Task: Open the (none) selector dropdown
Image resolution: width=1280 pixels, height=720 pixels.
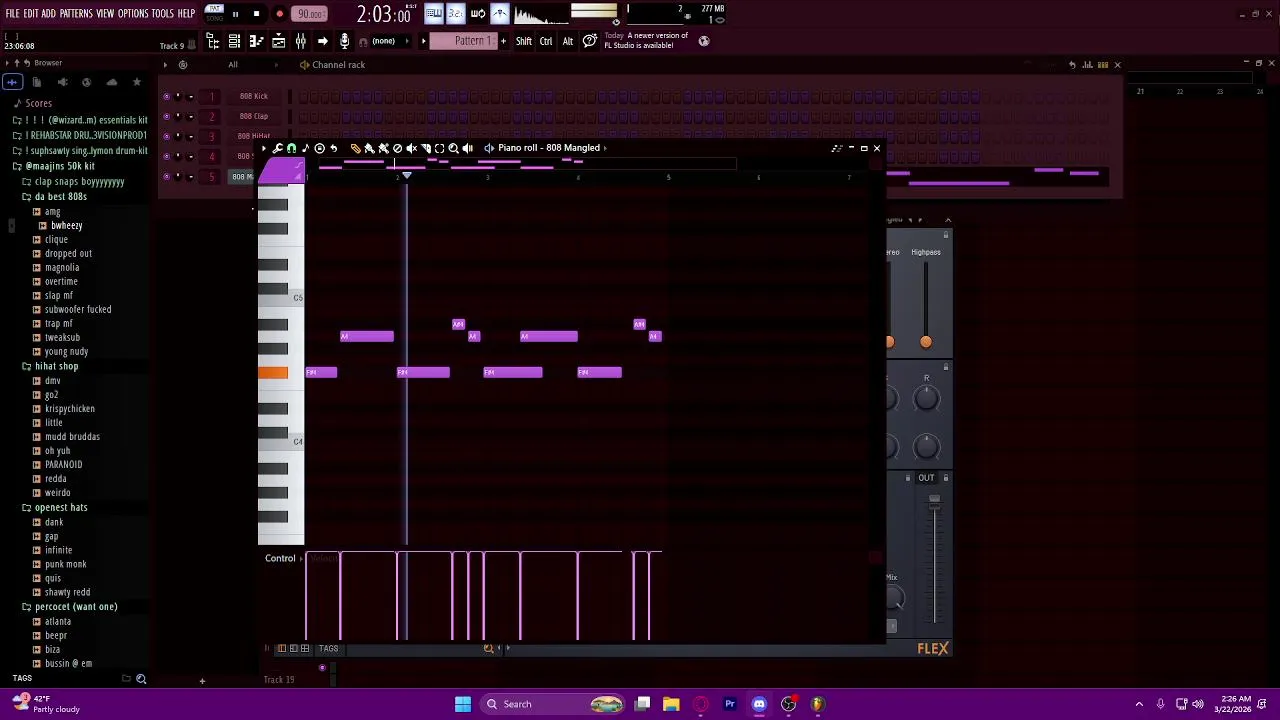Action: pos(392,41)
